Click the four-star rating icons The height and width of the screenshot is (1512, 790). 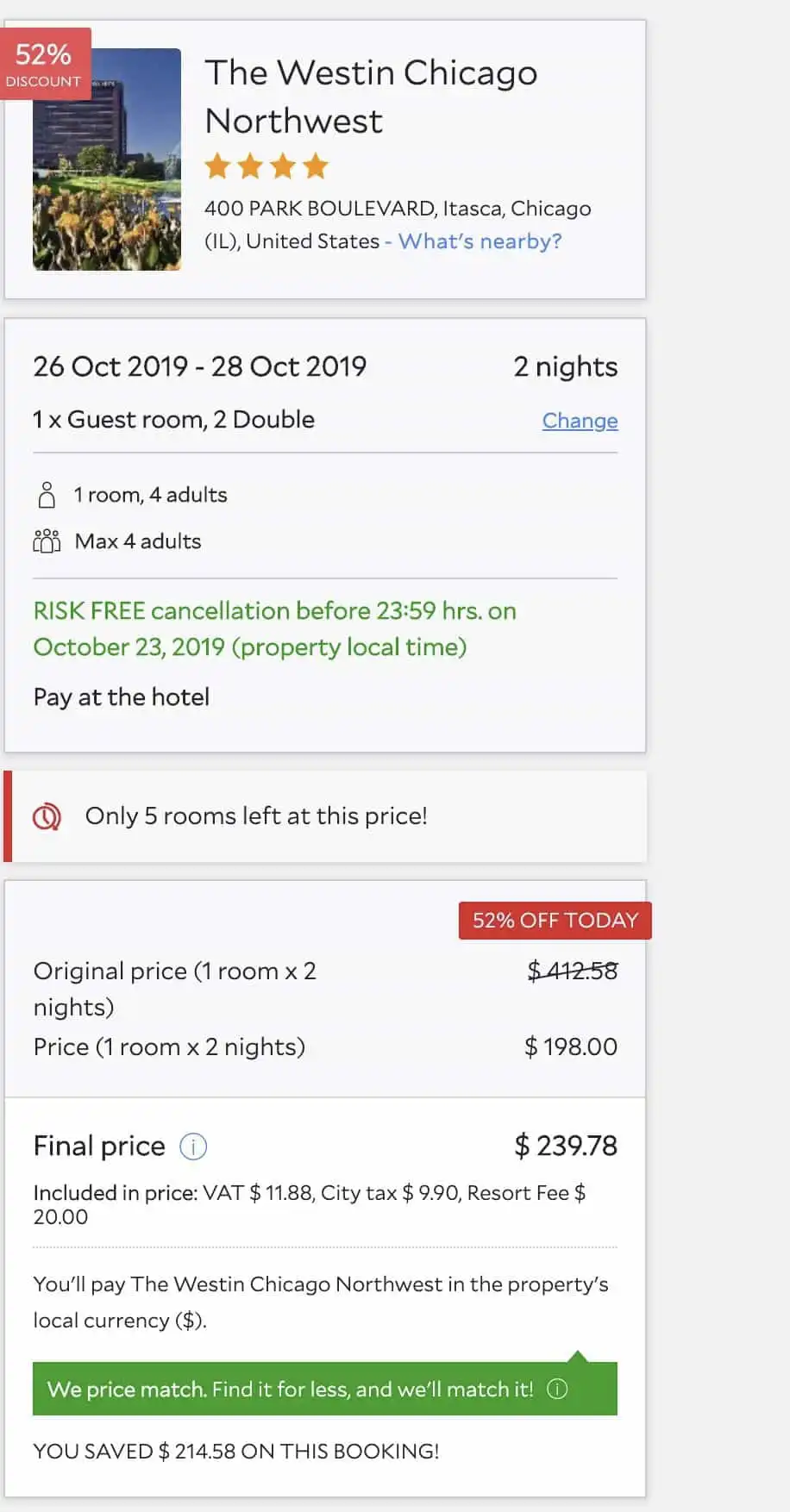(x=266, y=166)
